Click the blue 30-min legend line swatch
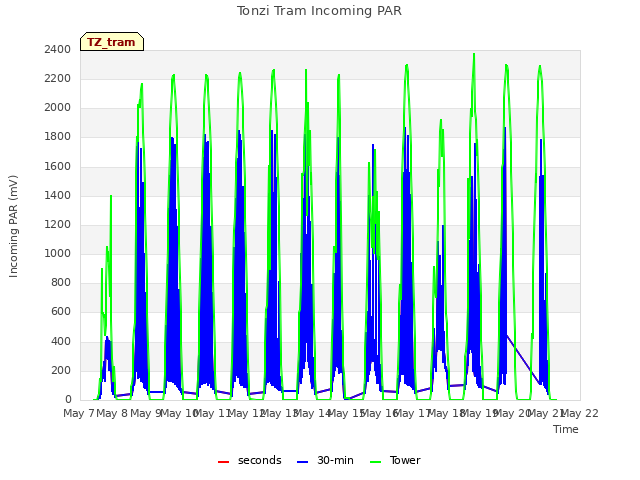Viewport: 640px width, 480px height. pyautogui.click(x=302, y=462)
